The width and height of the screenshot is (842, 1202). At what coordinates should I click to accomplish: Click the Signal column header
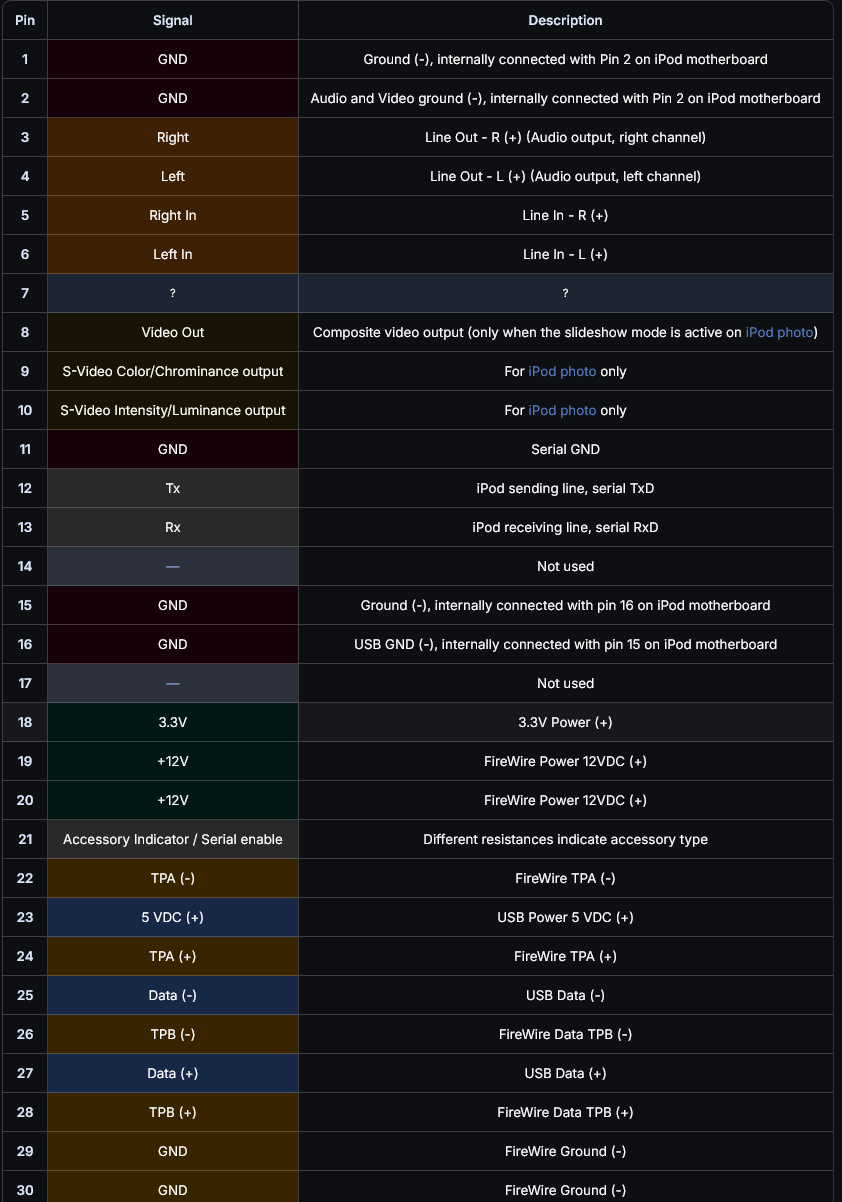coord(173,20)
